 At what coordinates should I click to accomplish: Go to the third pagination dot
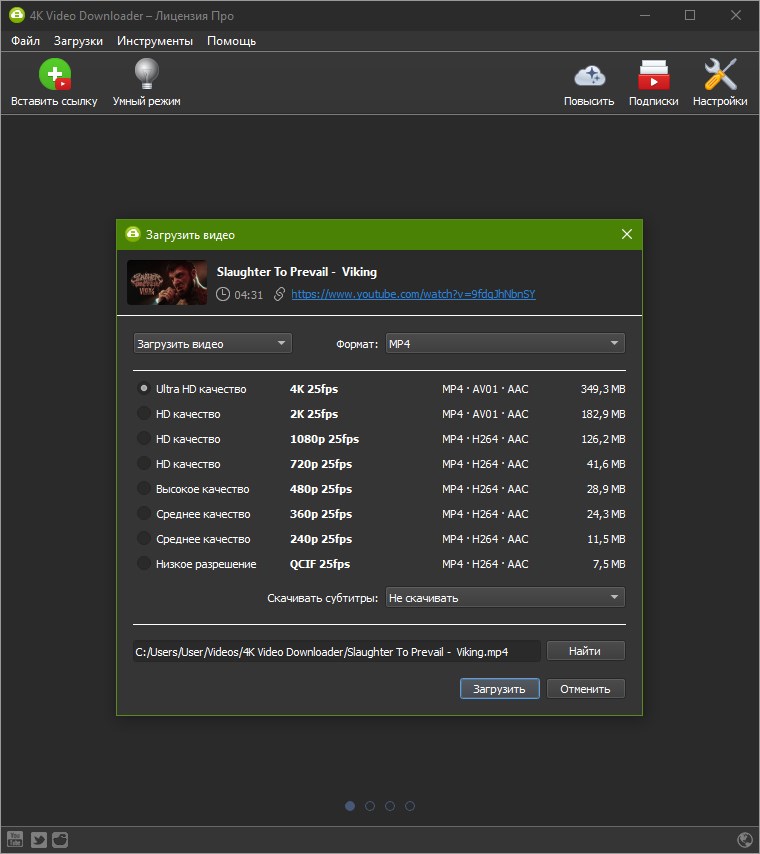point(390,806)
